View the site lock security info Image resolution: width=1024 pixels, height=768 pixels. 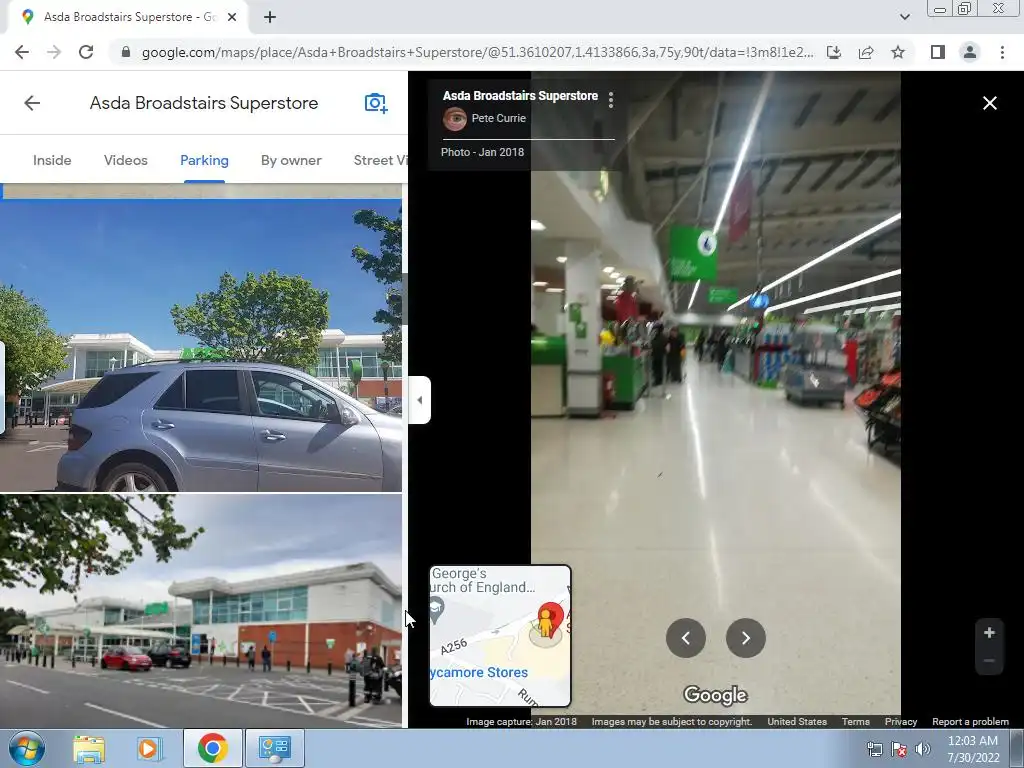pos(126,52)
